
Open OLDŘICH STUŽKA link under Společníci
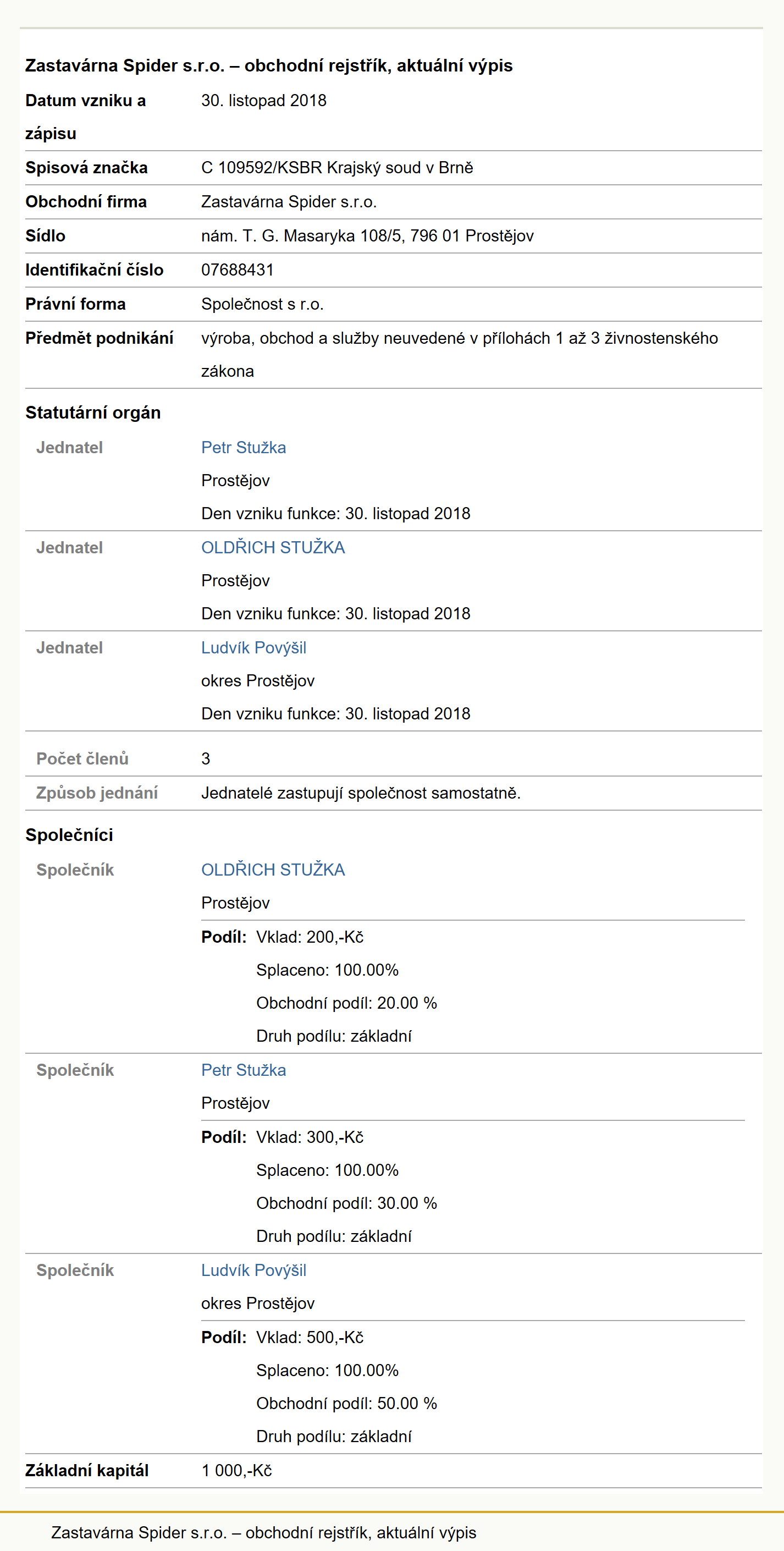273,870
